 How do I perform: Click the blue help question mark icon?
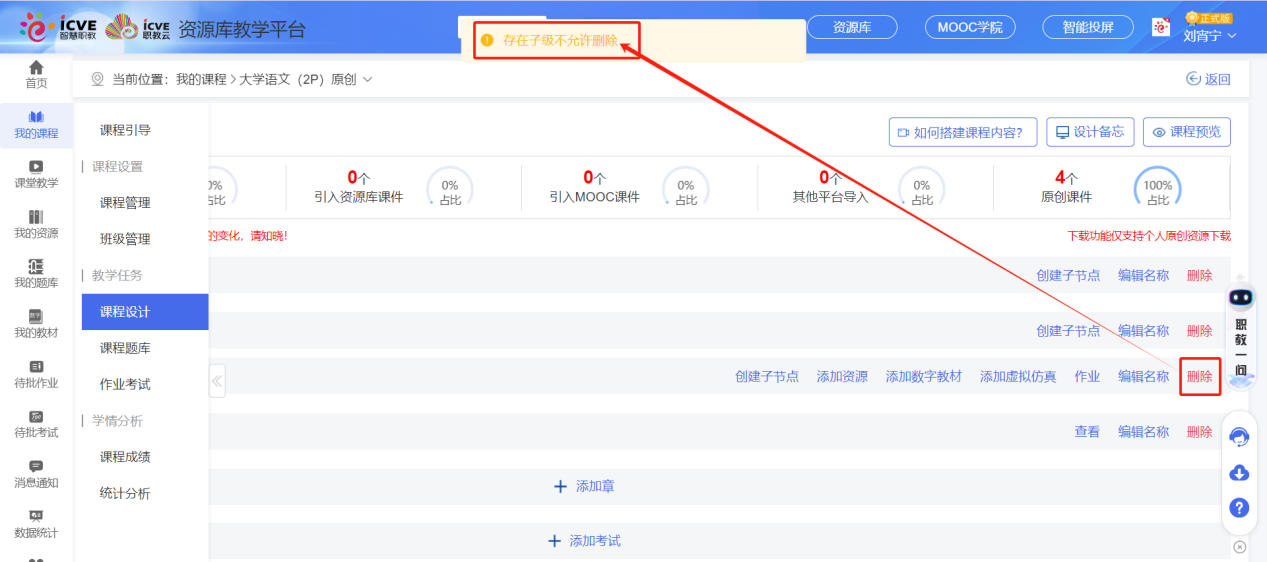coord(1239,508)
